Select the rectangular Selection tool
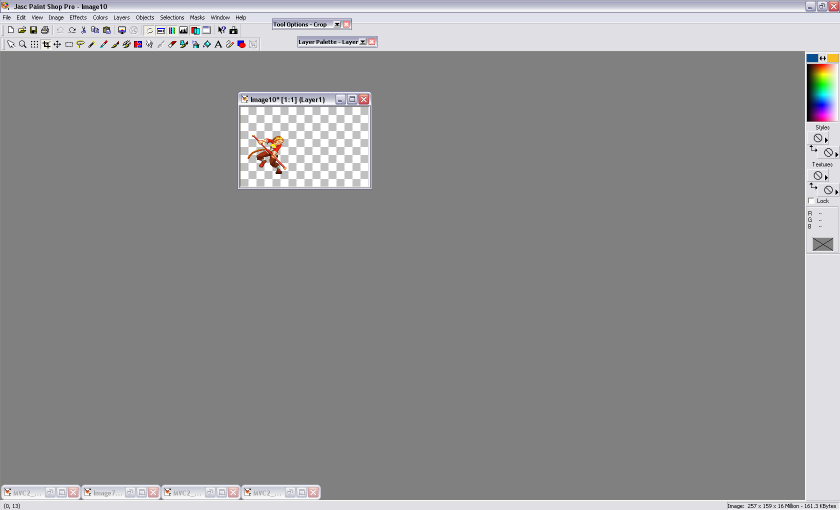 pos(69,44)
